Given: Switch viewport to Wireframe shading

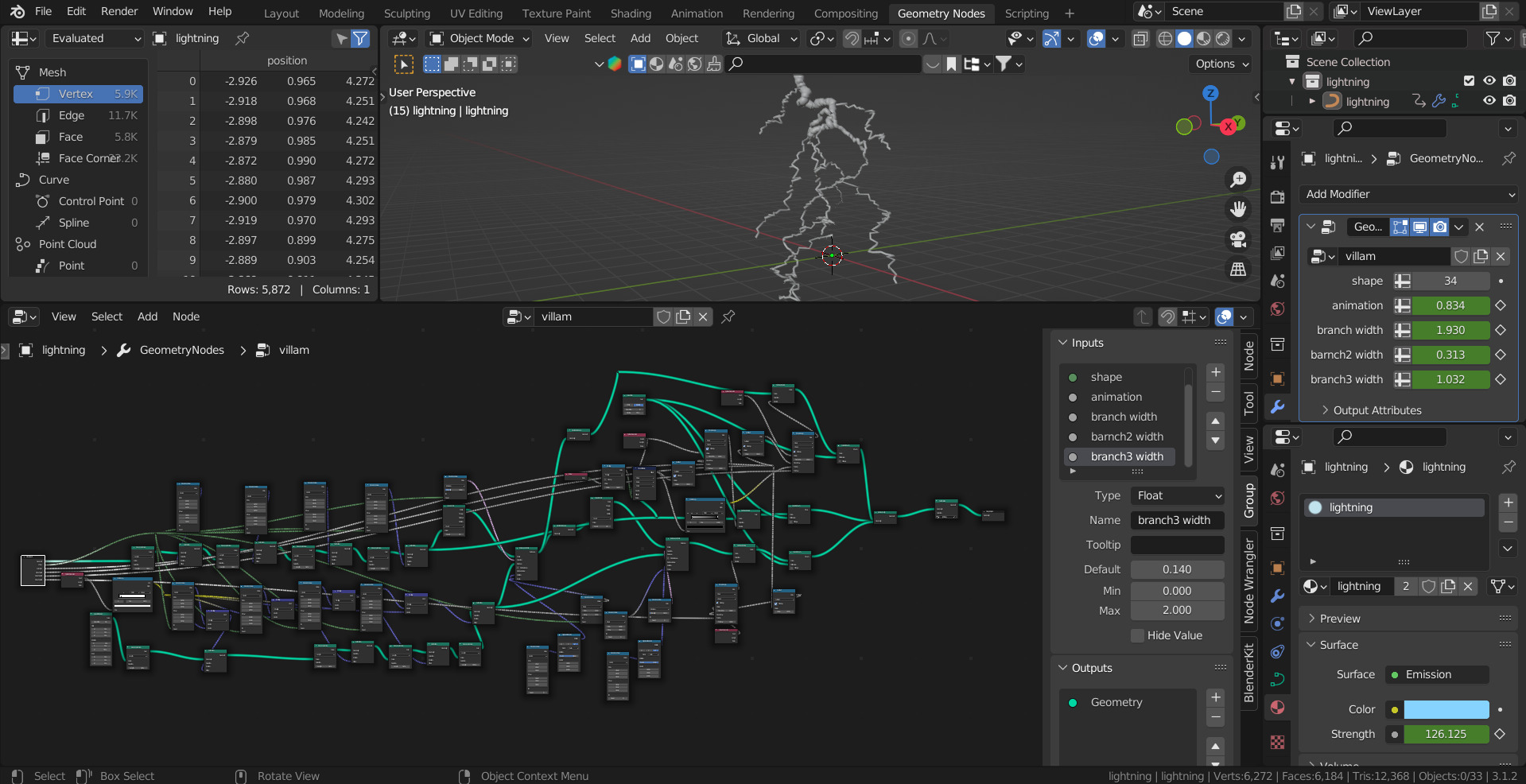Looking at the screenshot, I should 1165,38.
